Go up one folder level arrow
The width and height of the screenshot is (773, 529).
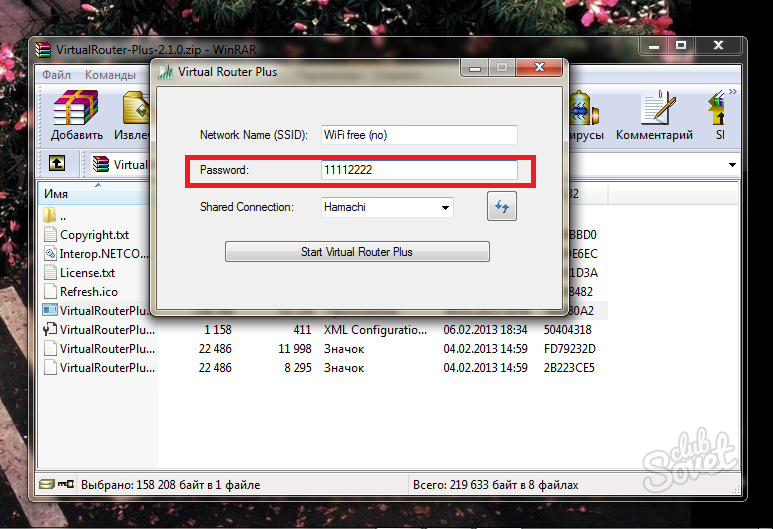pyautogui.click(x=58, y=163)
